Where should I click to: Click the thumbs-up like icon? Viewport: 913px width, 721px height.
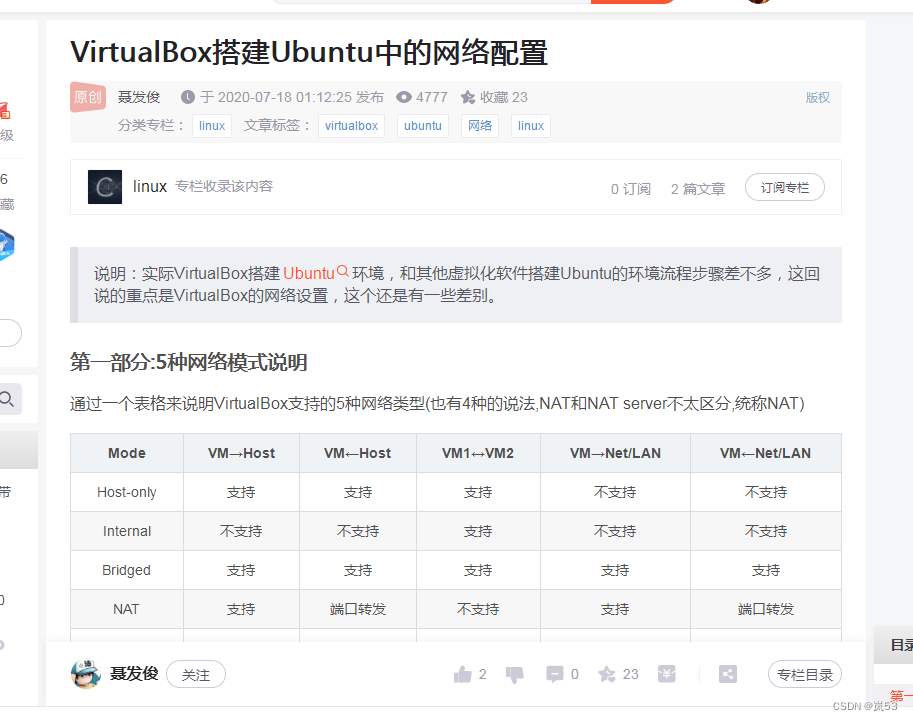click(462, 674)
